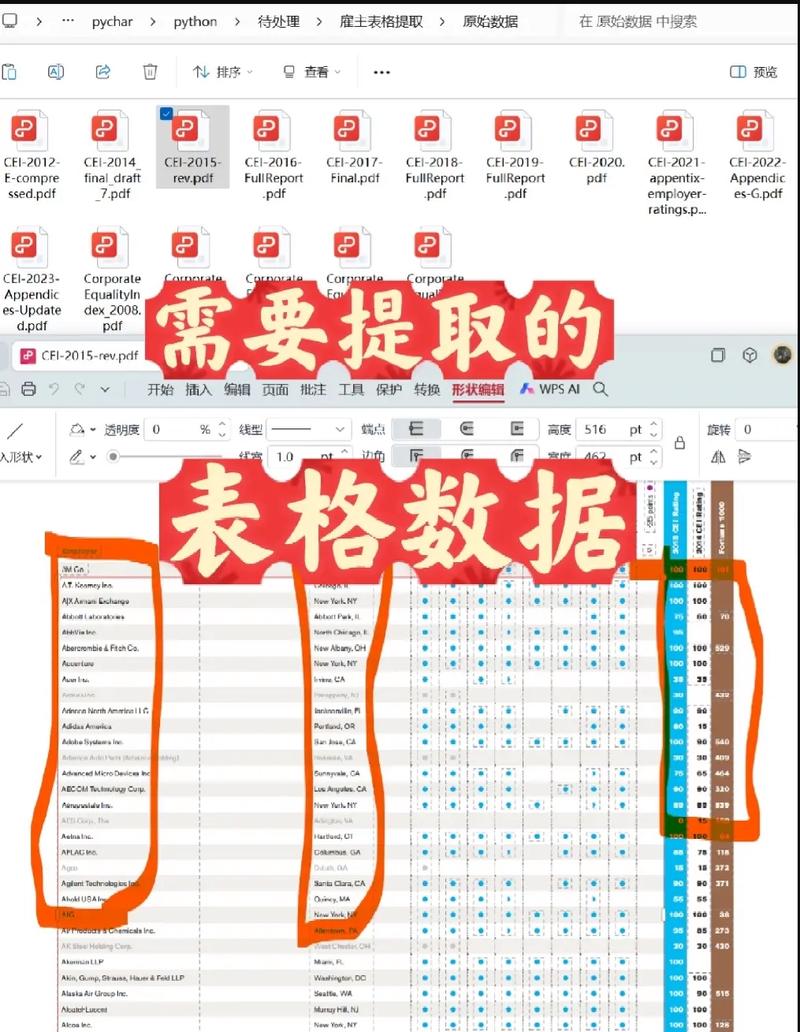Click the share icon in the file toolbar
Screen dimensions: 800x1032
102,72
